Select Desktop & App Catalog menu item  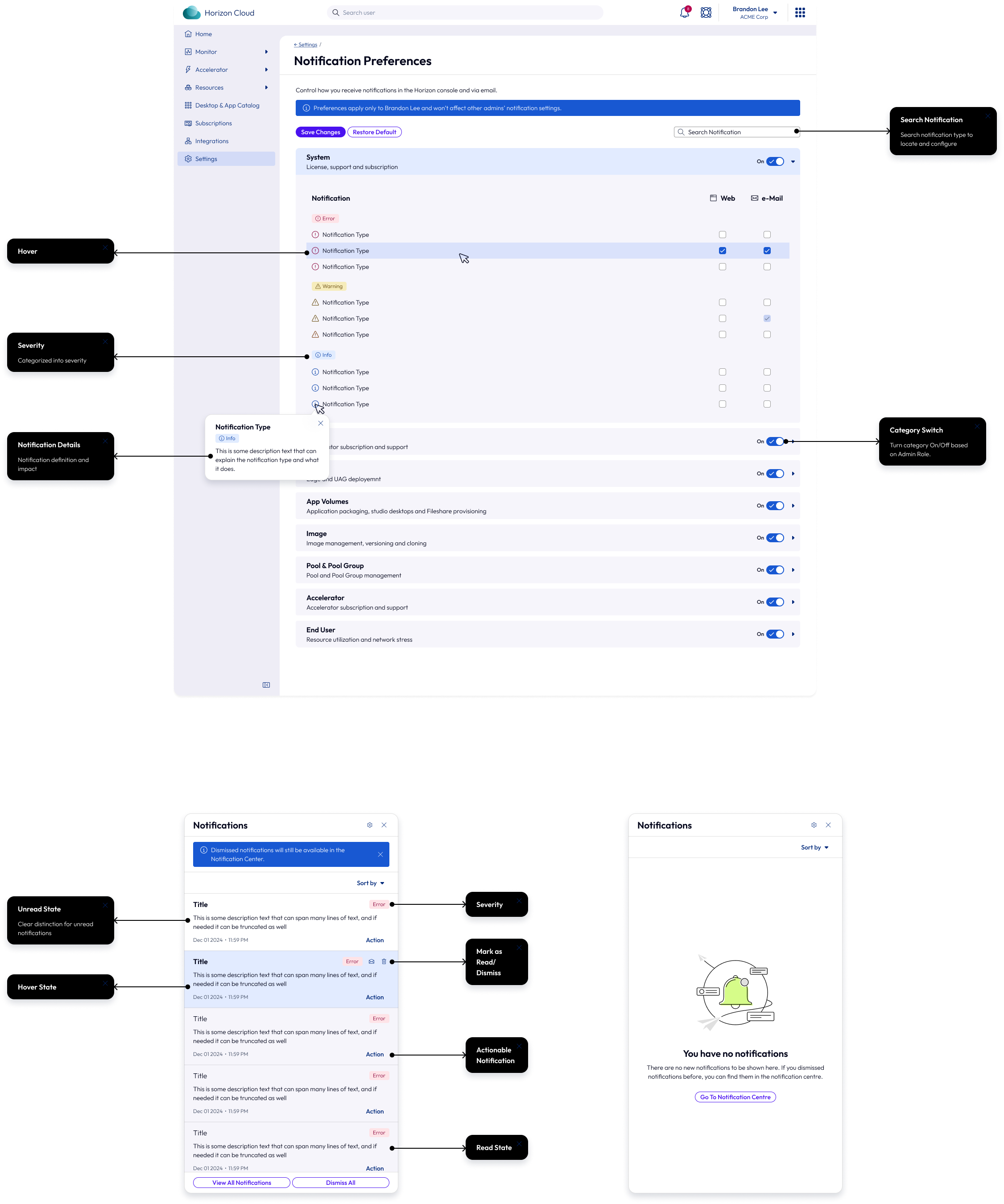227,106
